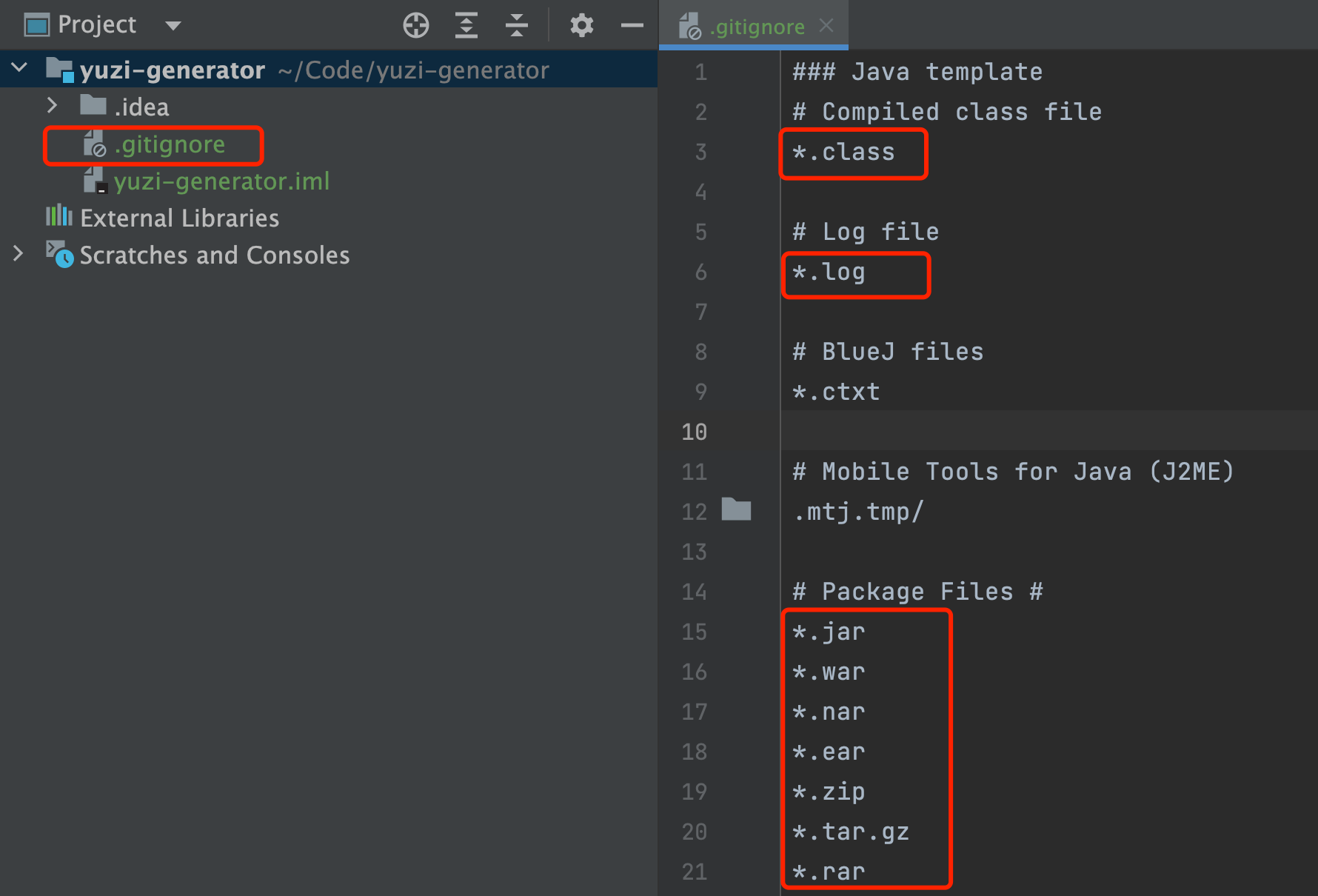Select yuzi-generator.iml in project tree

[221, 181]
